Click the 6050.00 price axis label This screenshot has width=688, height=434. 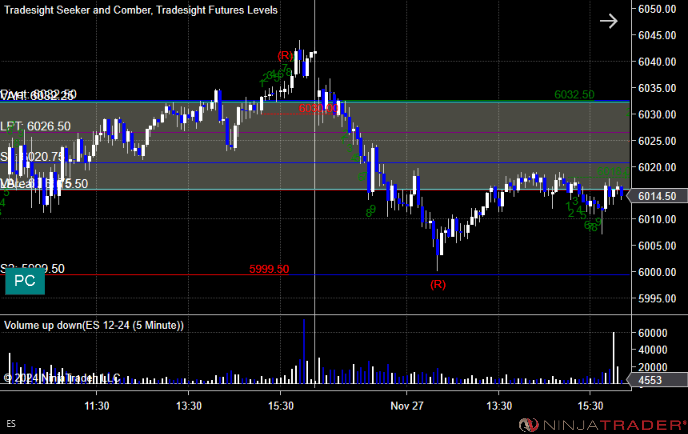point(657,9)
